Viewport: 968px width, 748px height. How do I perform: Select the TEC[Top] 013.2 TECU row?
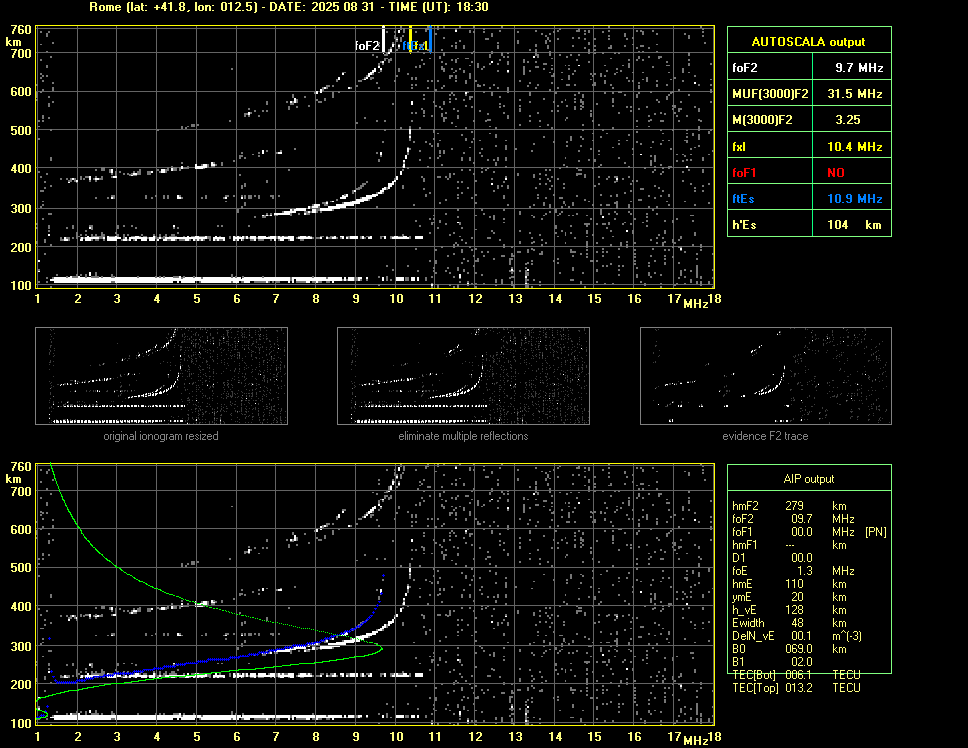(796, 688)
